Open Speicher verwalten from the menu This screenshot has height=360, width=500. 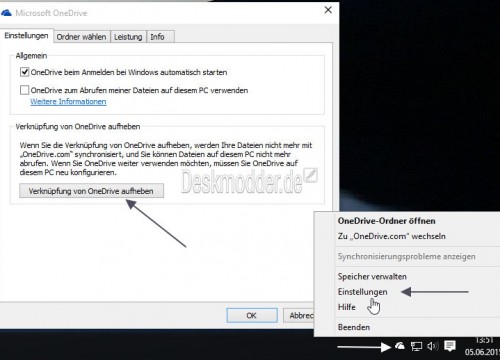click(372, 276)
